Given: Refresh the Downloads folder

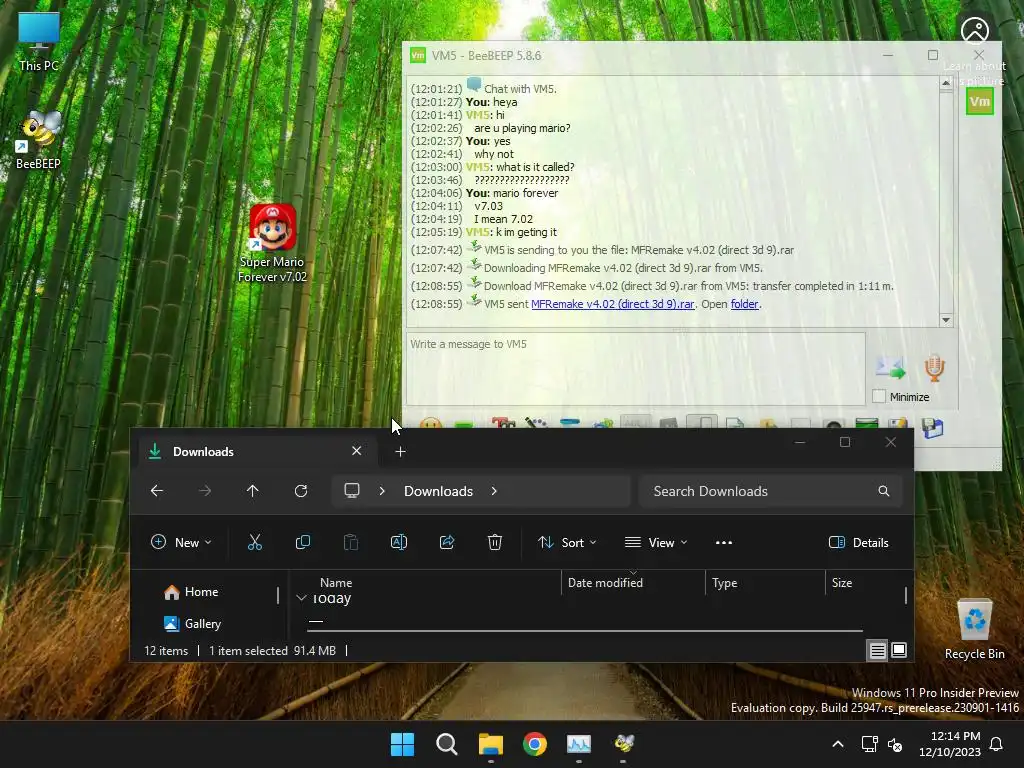Looking at the screenshot, I should point(301,490).
